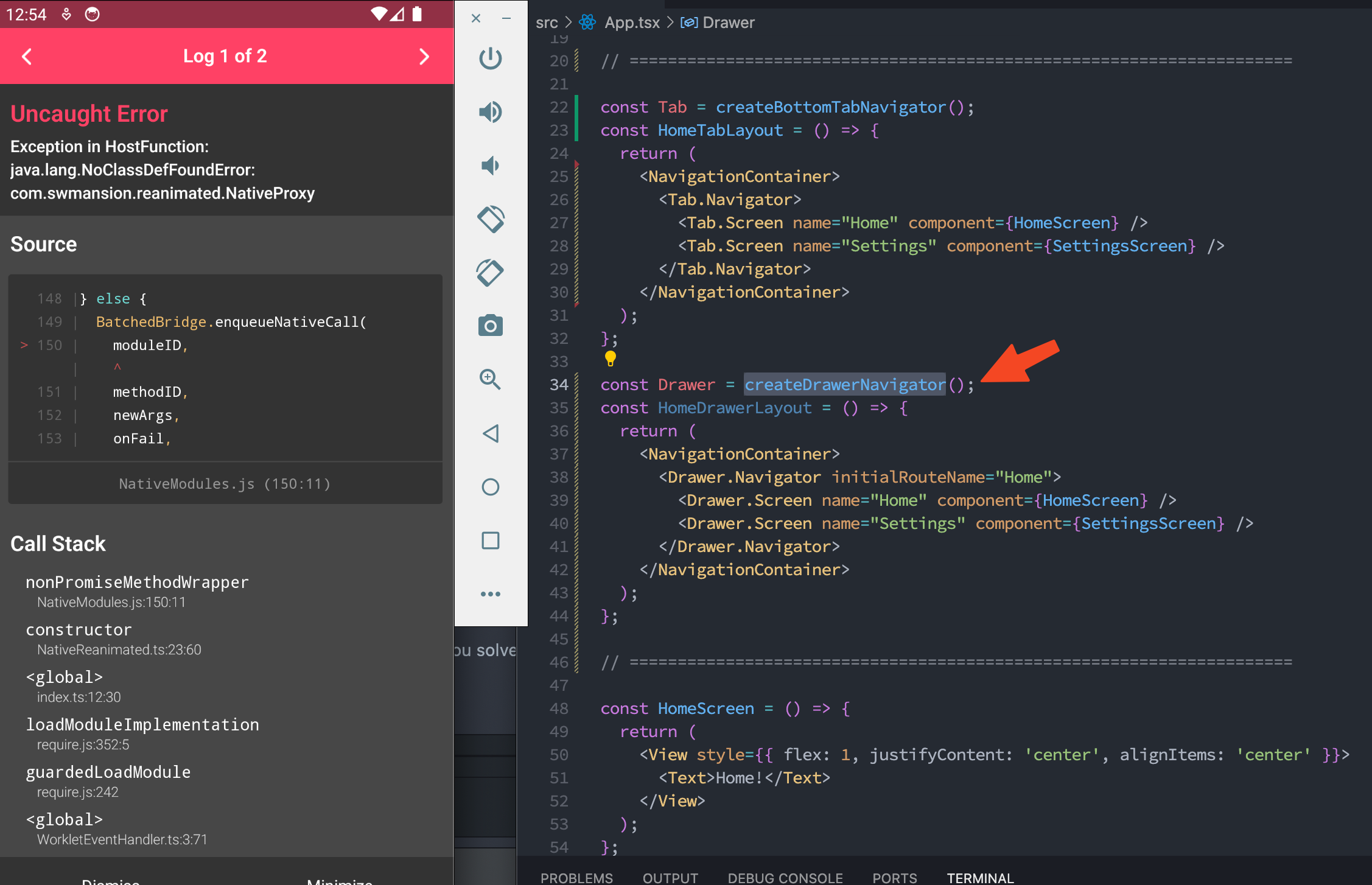1372x885 pixels.
Task: Open the src breadcrumb dropdown
Action: coord(547,23)
